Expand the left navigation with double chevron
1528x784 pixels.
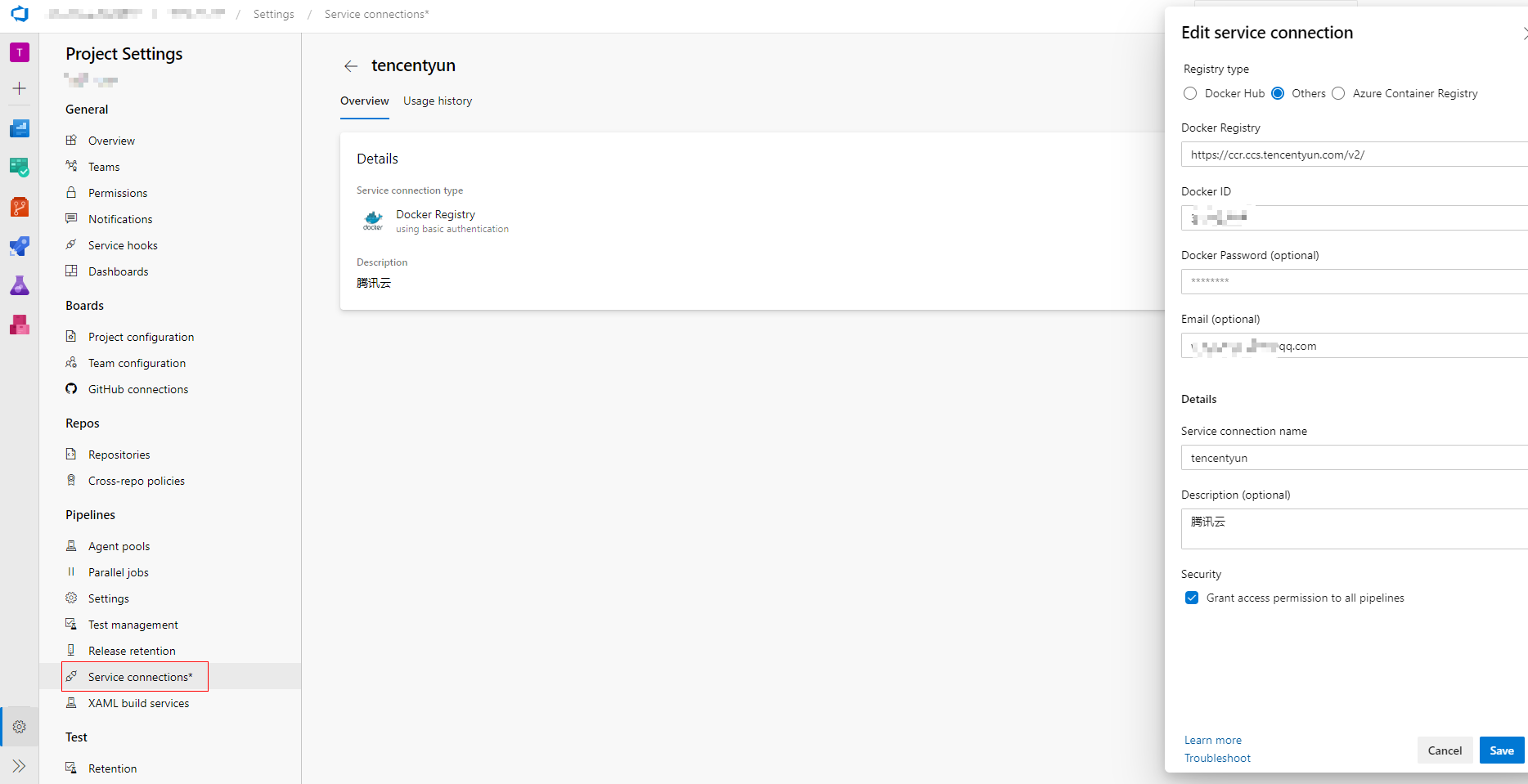[20, 766]
